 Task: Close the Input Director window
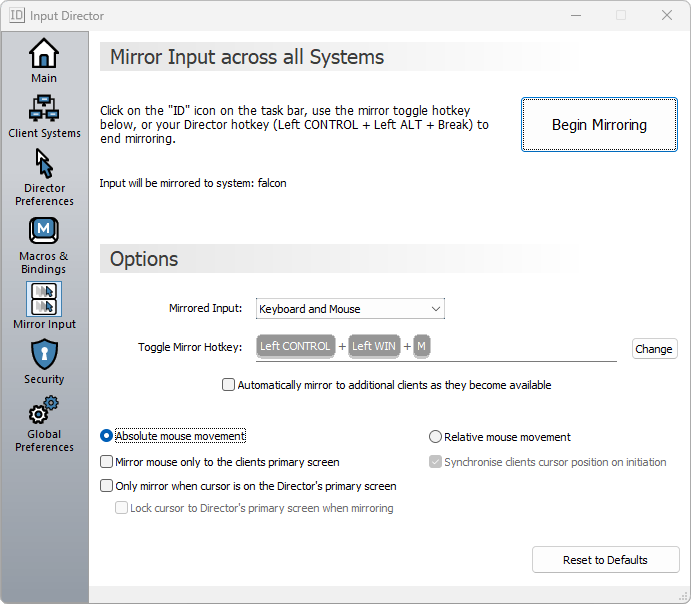pyautogui.click(x=666, y=15)
